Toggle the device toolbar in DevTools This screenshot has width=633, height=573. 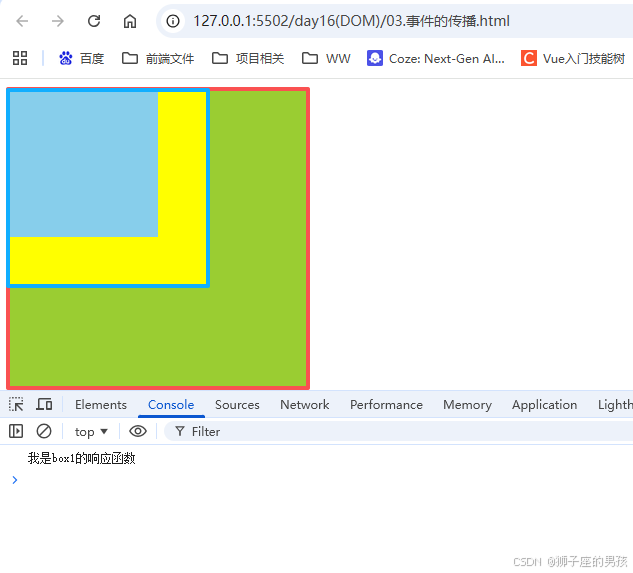[x=44, y=404]
